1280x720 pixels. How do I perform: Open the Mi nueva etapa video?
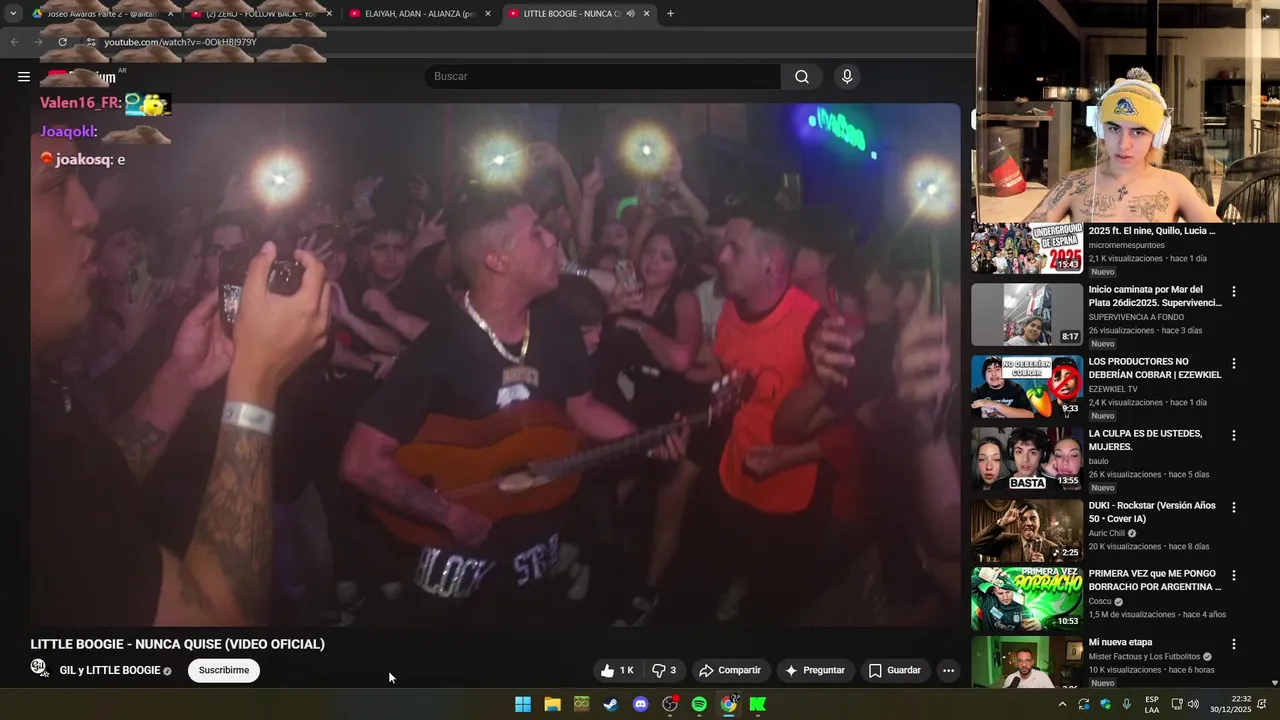1120,642
